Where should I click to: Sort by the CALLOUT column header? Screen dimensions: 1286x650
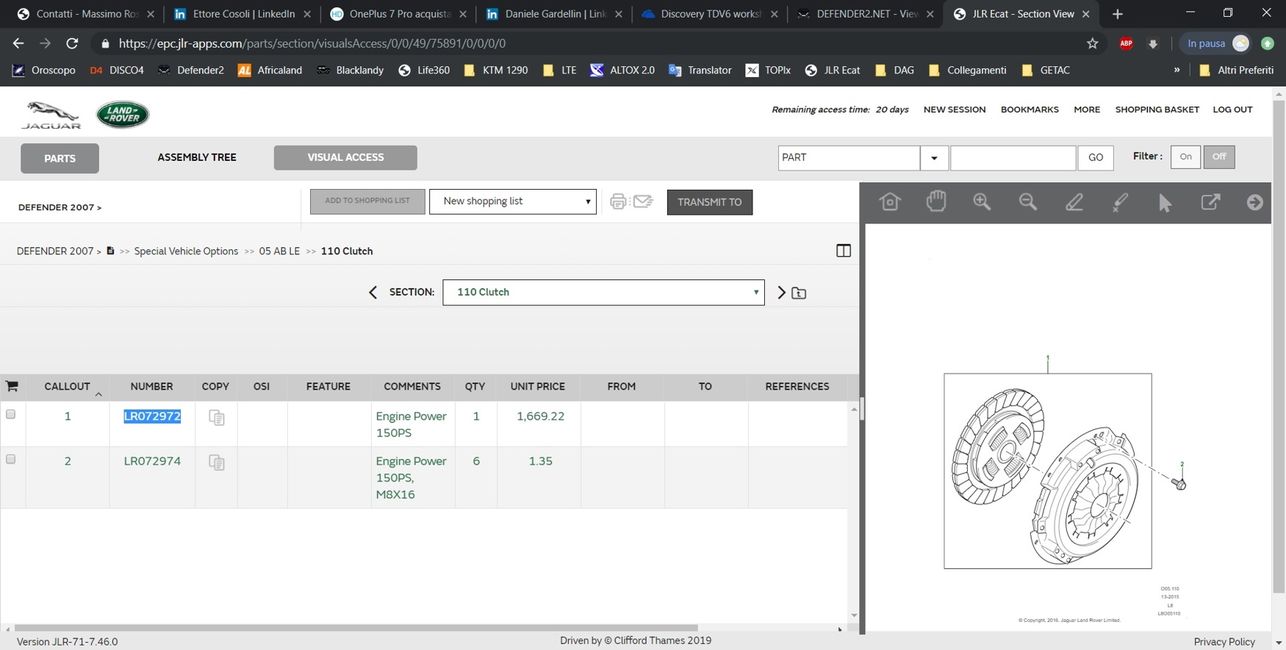click(67, 386)
